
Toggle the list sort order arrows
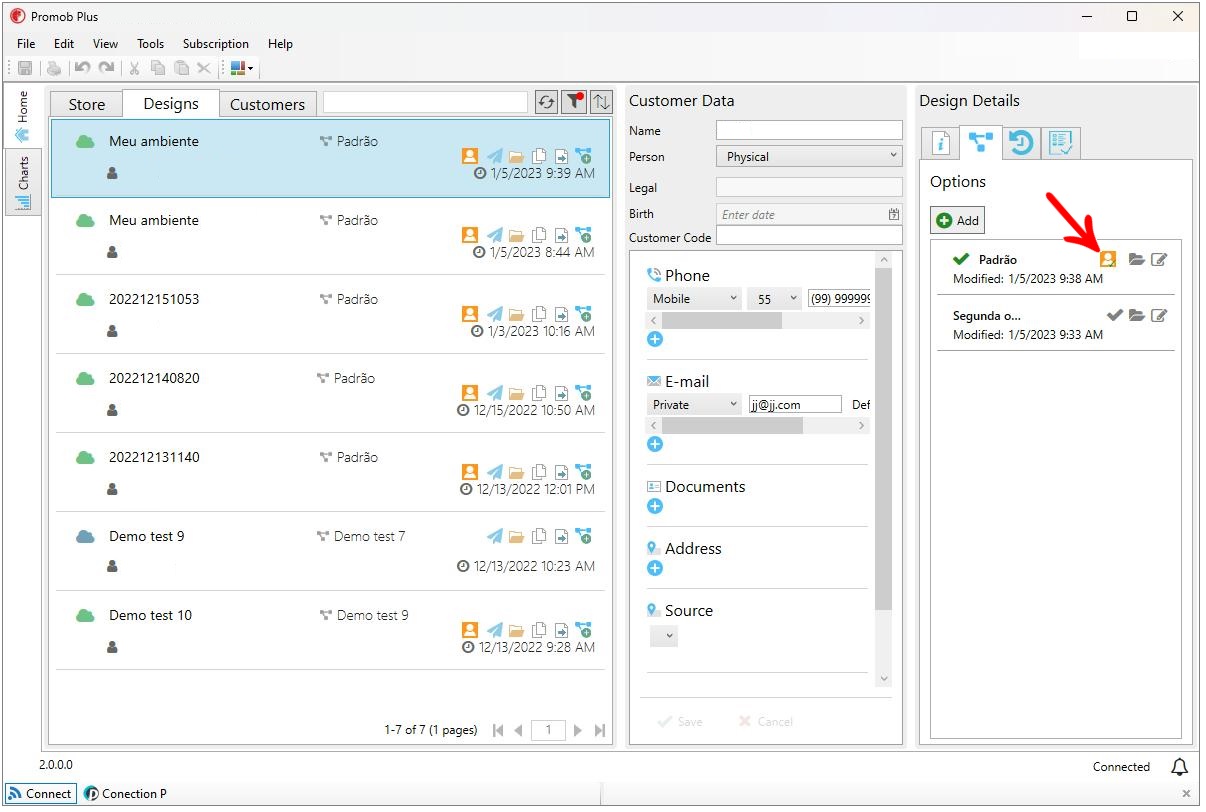click(601, 101)
